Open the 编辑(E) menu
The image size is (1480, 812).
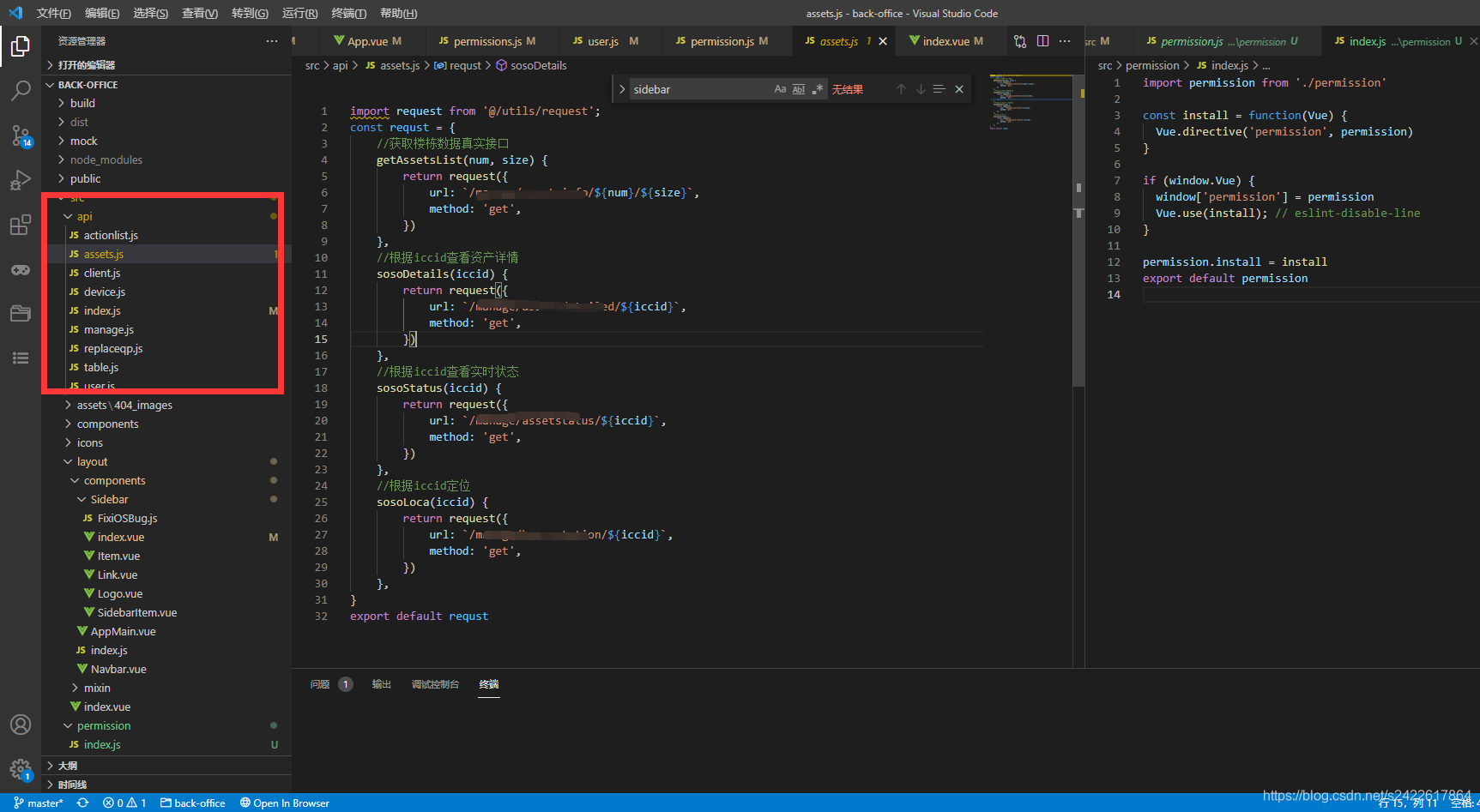pos(102,13)
